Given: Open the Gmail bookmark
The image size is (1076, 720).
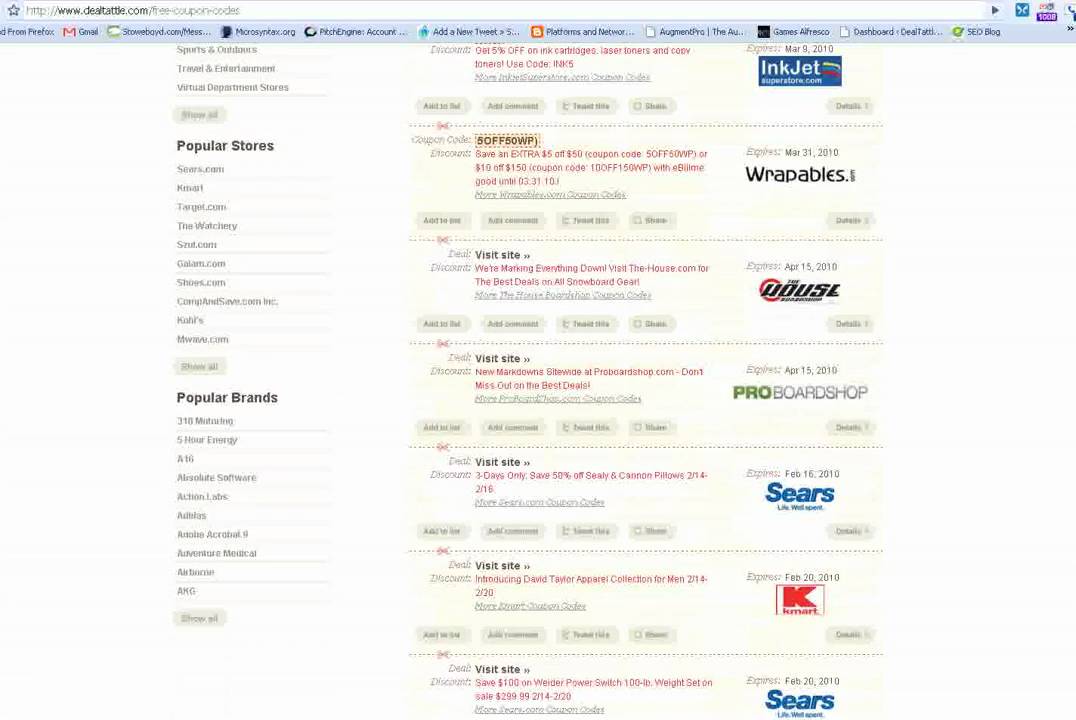Looking at the screenshot, I should [80, 32].
